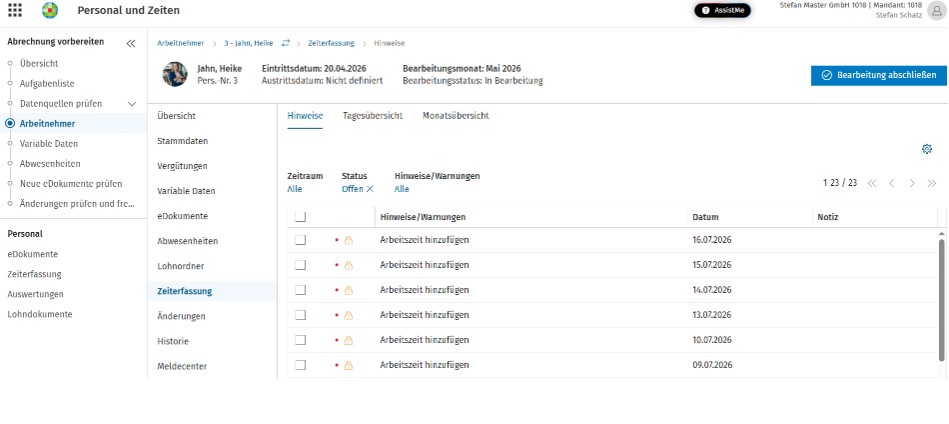Sort by Datum column header
Viewport: 949px width, 424px height.
pos(705,217)
